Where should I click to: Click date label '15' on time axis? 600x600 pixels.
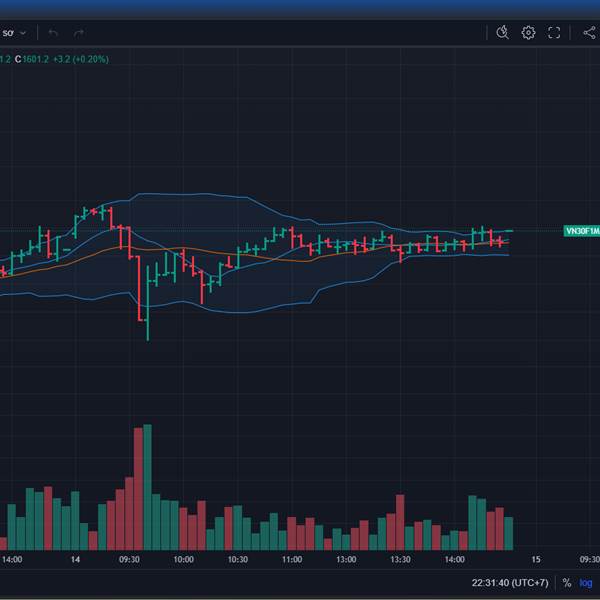(536, 559)
